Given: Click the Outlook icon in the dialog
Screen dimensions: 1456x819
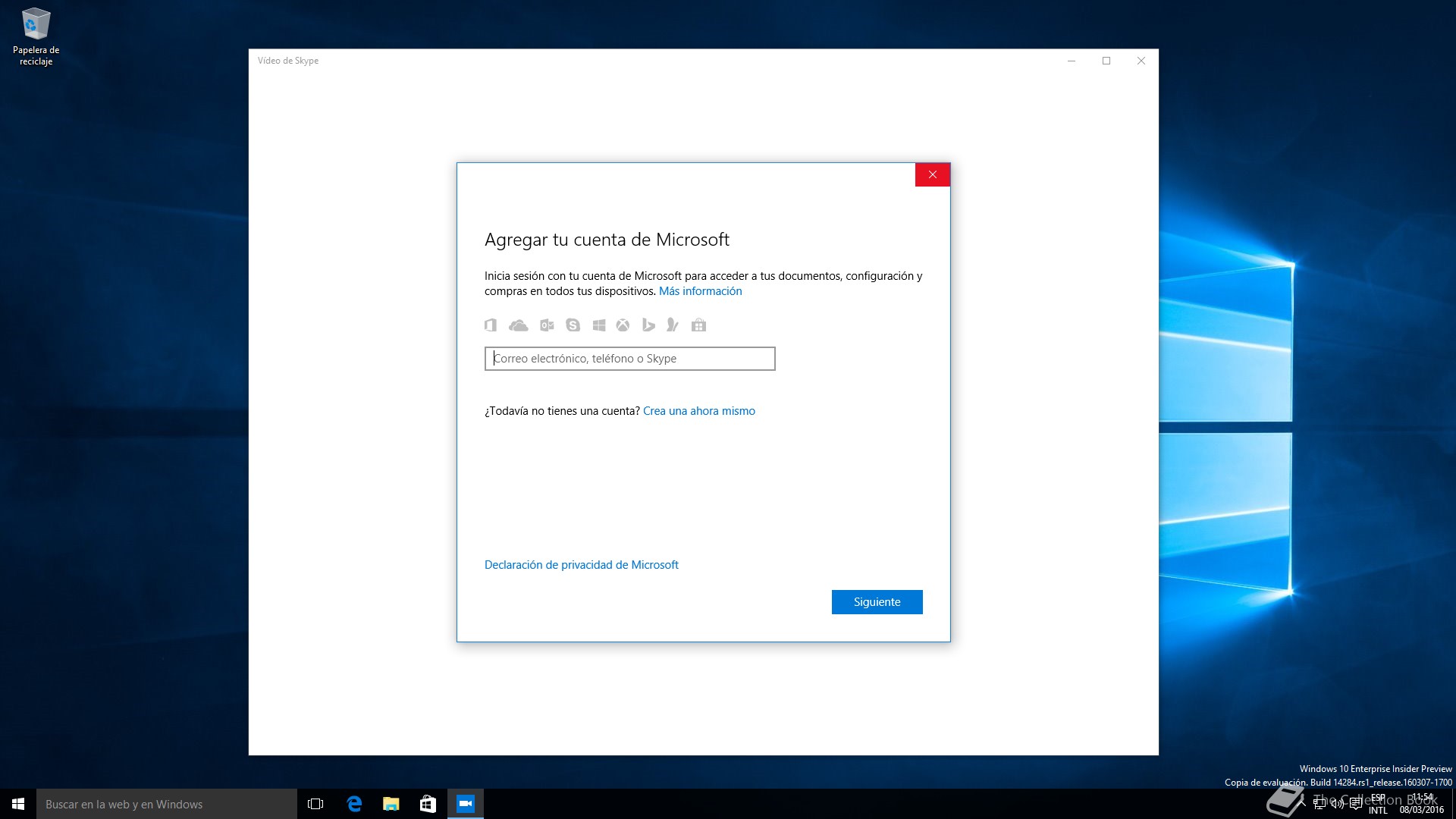Looking at the screenshot, I should [x=547, y=325].
